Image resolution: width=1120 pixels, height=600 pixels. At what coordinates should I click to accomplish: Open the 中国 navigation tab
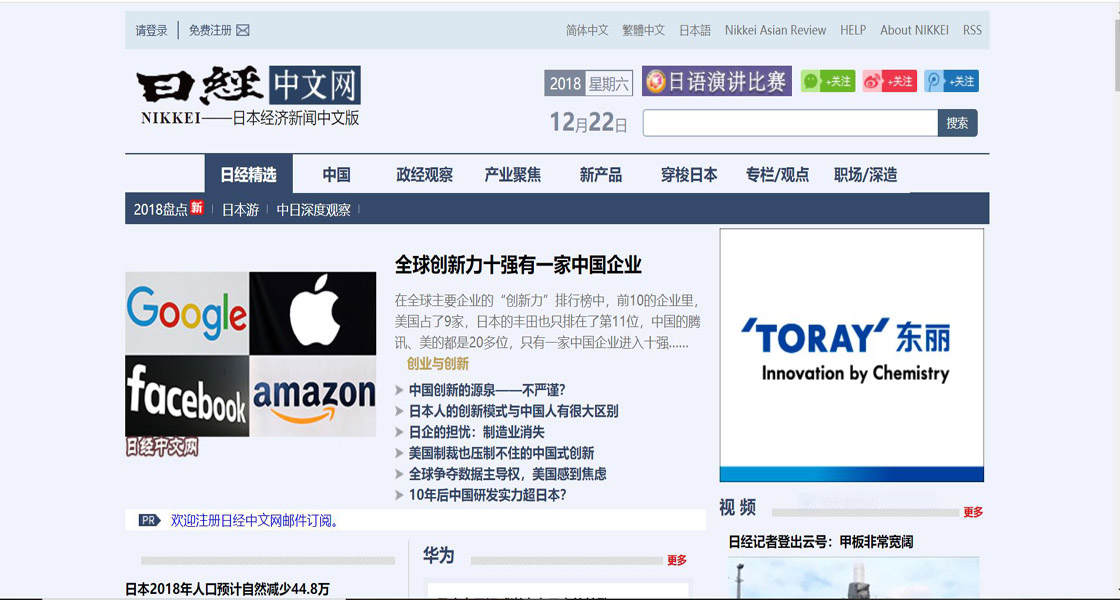pyautogui.click(x=336, y=174)
